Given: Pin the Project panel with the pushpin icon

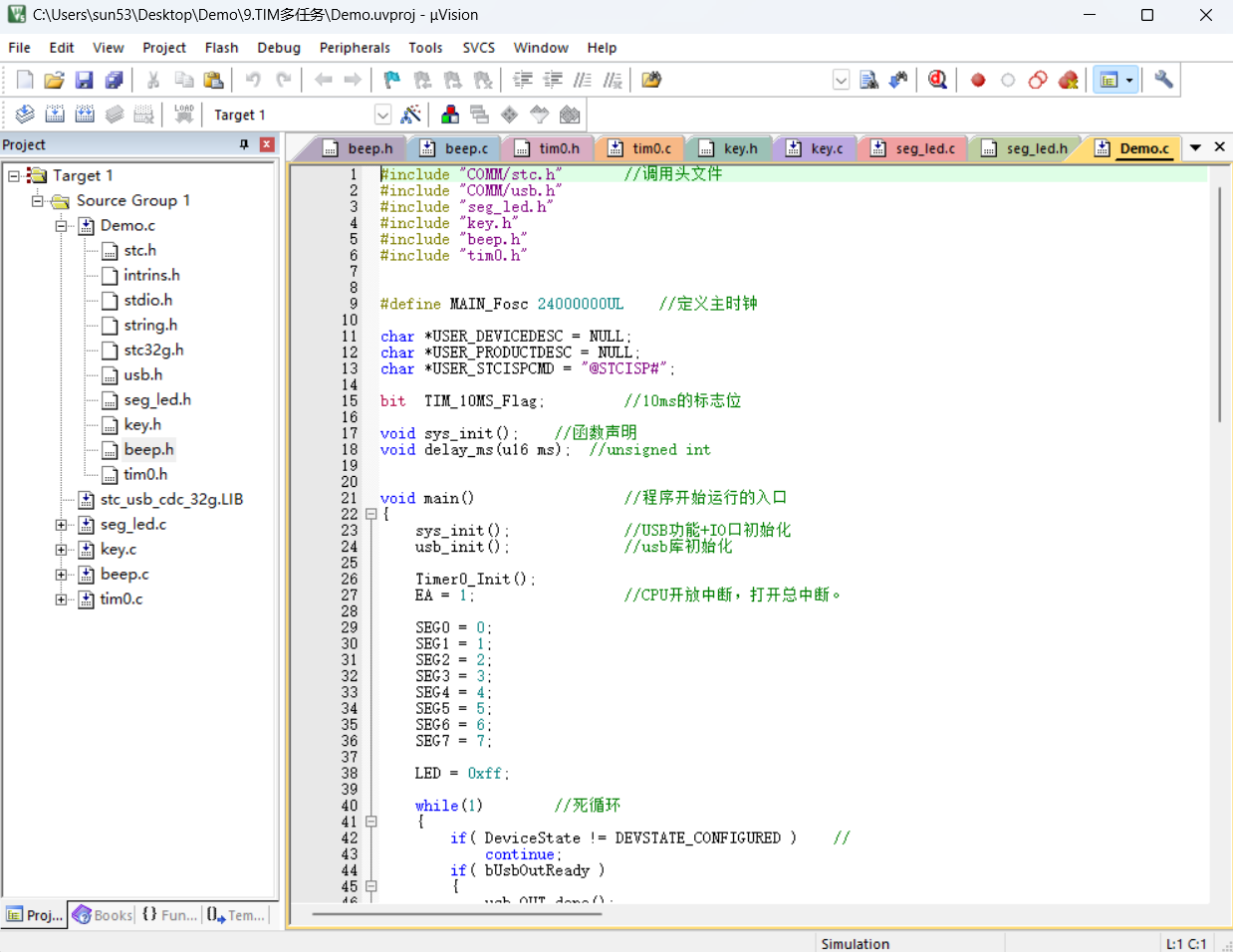Looking at the screenshot, I should coord(244,144).
